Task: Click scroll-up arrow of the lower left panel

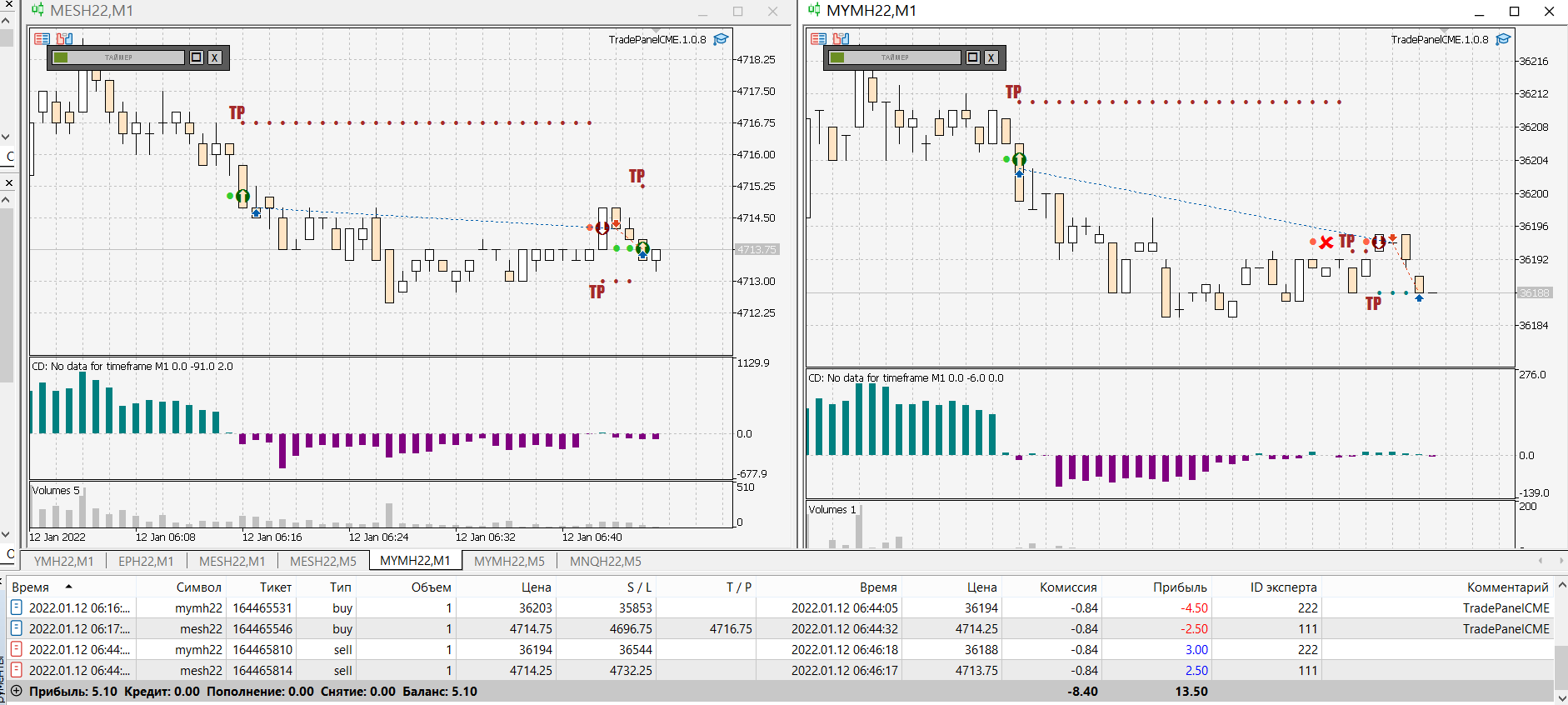Action: pyautogui.click(x=7, y=200)
